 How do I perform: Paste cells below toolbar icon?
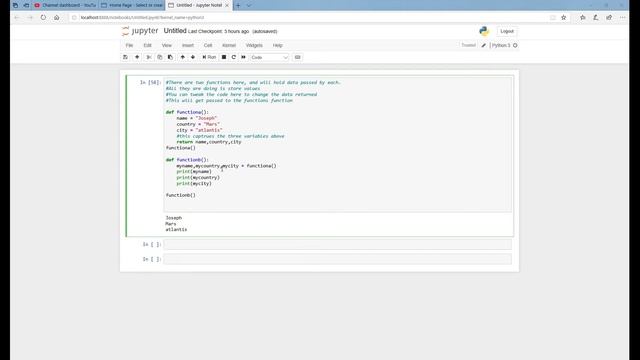(170, 57)
